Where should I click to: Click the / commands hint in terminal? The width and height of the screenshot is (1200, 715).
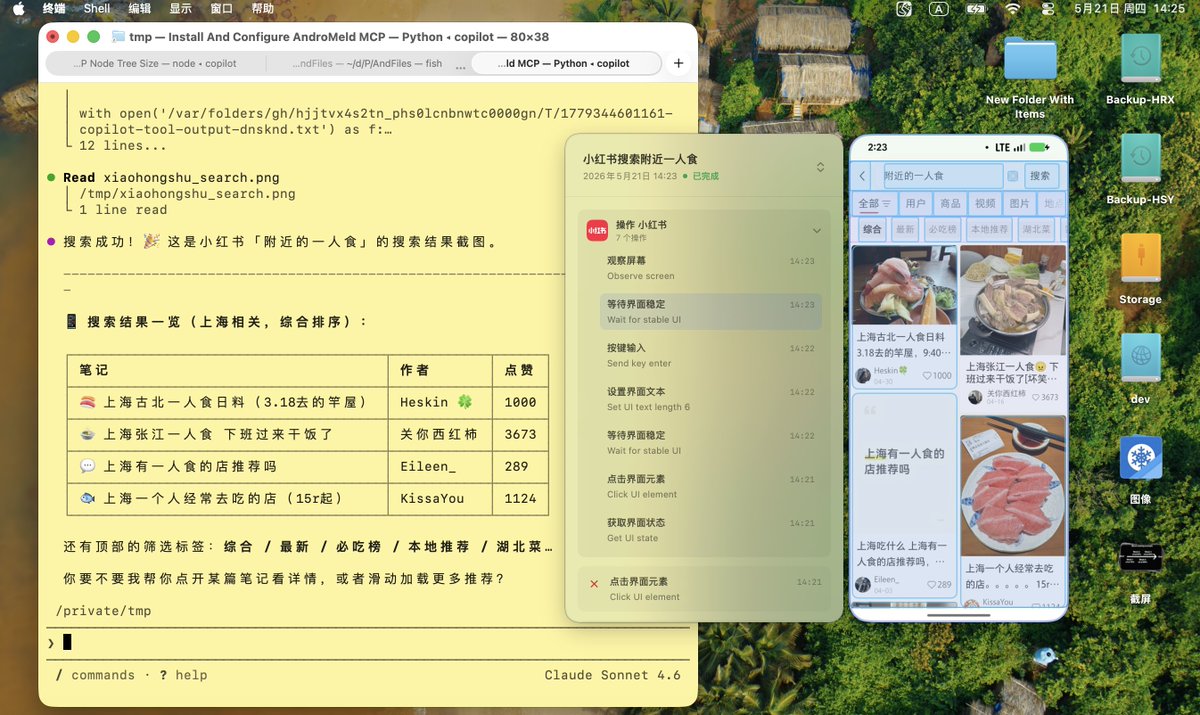[95, 675]
